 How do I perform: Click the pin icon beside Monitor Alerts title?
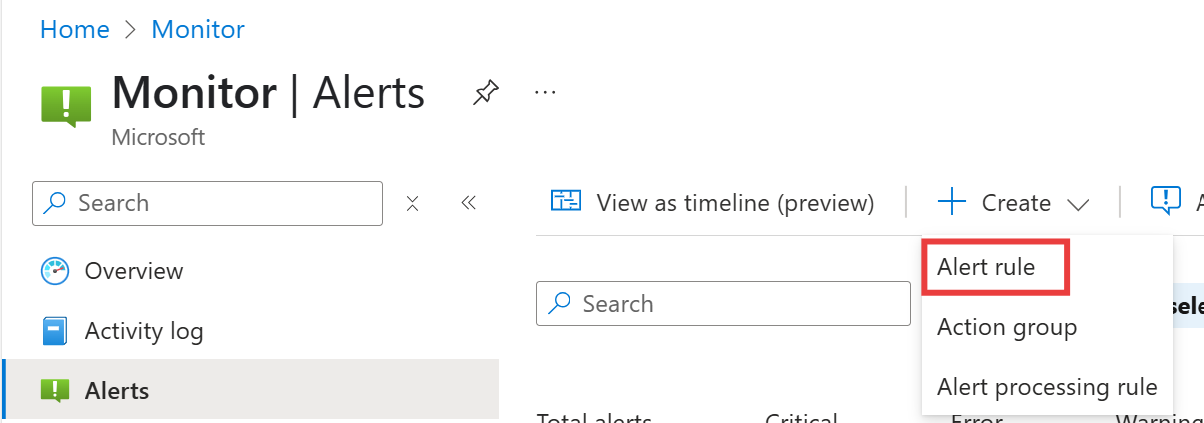tap(485, 93)
